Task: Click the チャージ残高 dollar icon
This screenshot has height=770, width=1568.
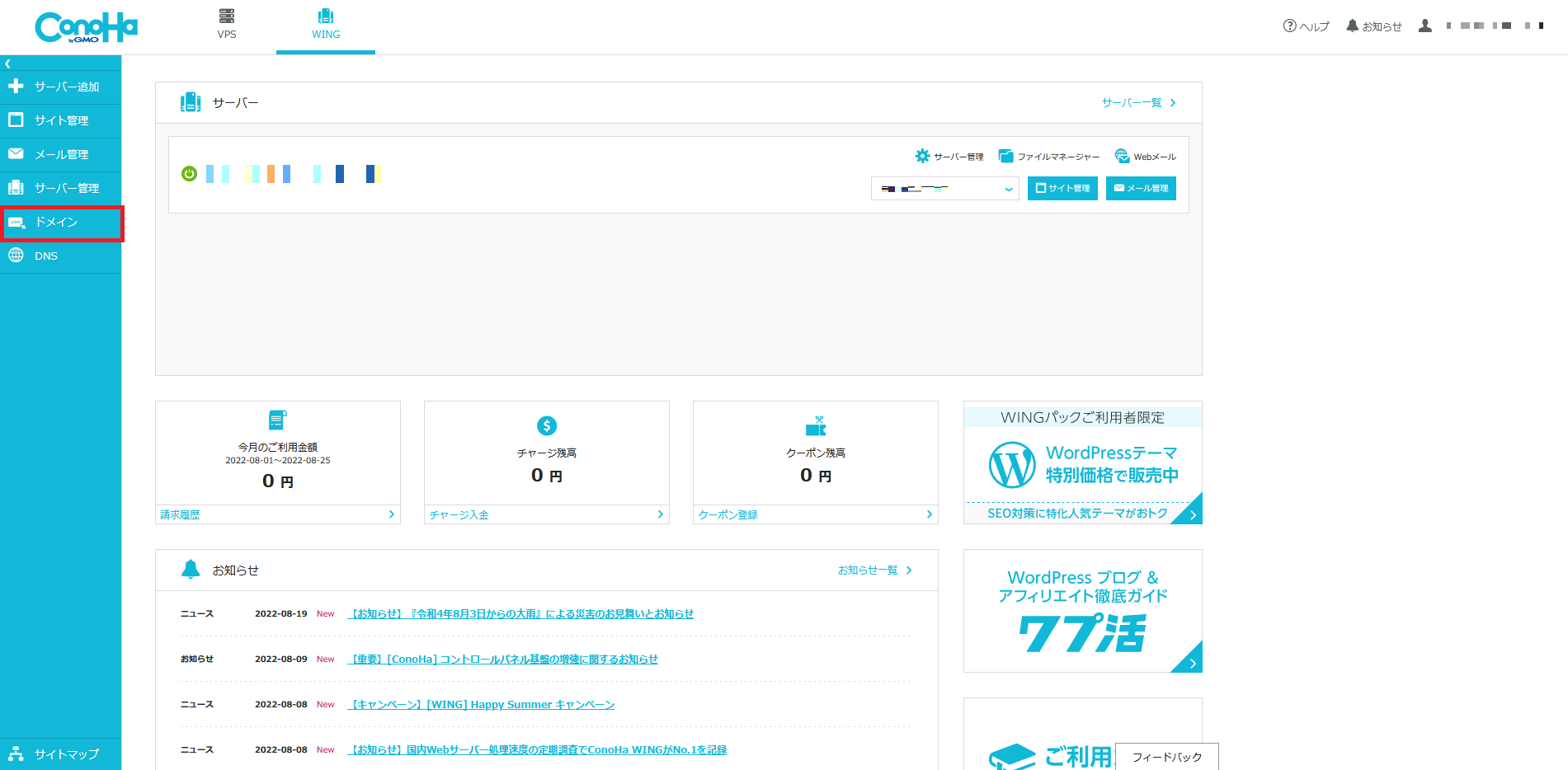Action: point(547,425)
